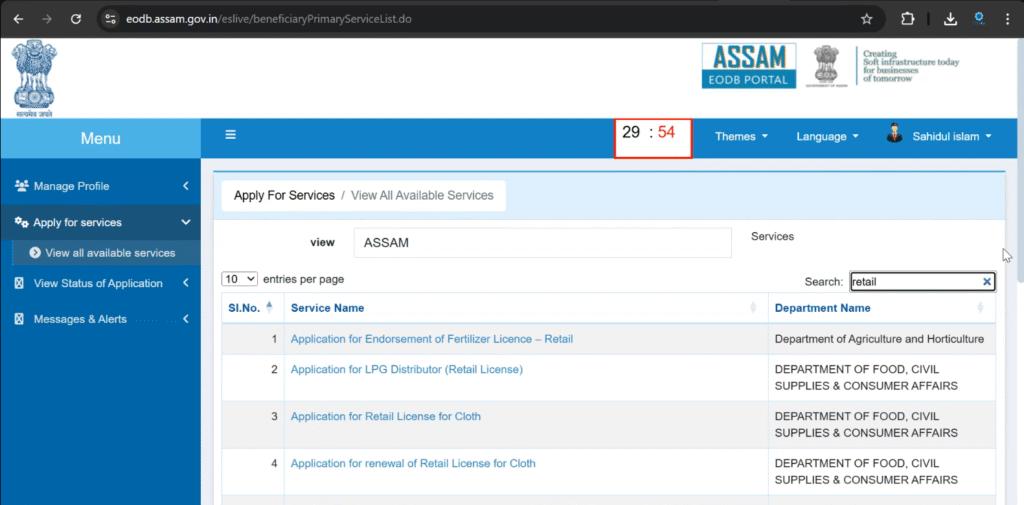Viewport: 1024px width, 505px height.
Task: Open the browser downloads icon
Action: tap(950, 19)
